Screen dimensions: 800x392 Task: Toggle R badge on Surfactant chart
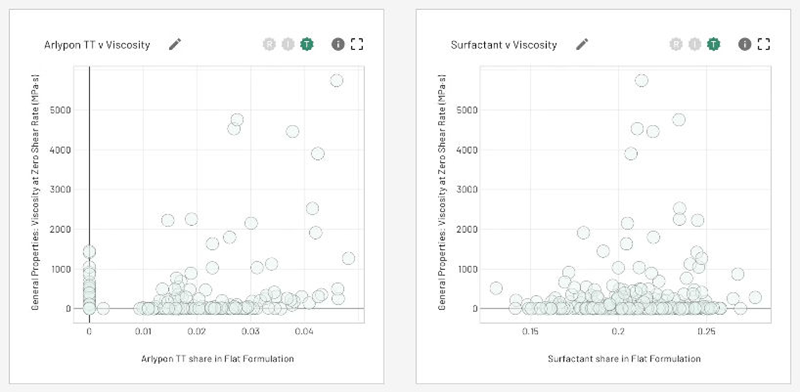coord(676,44)
